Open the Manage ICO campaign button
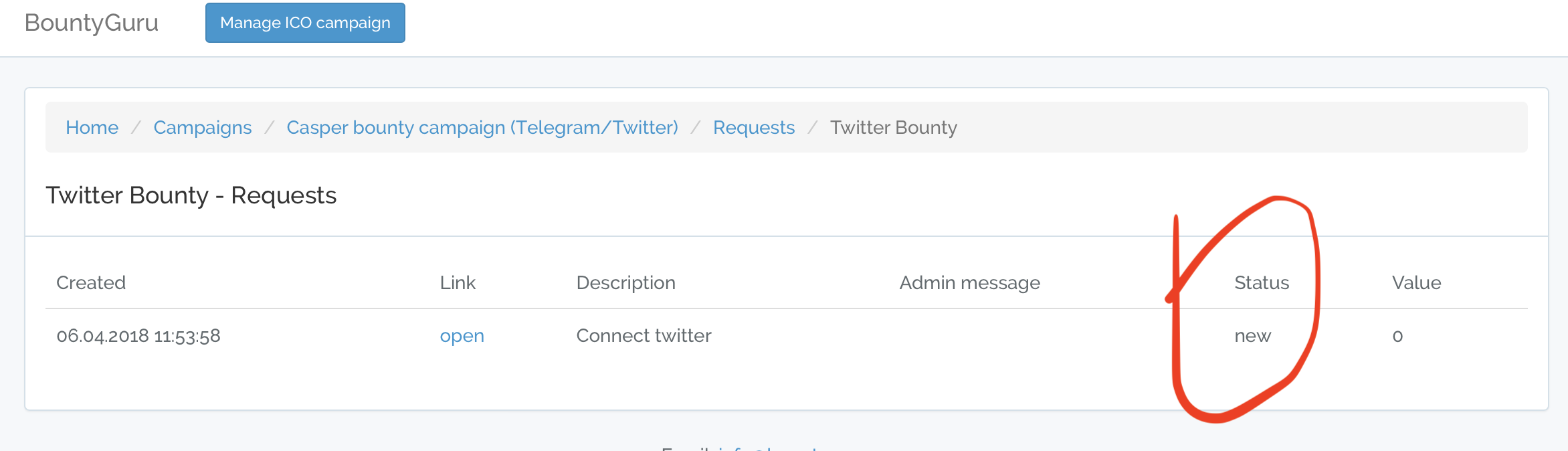The width and height of the screenshot is (1568, 451). coord(305,23)
